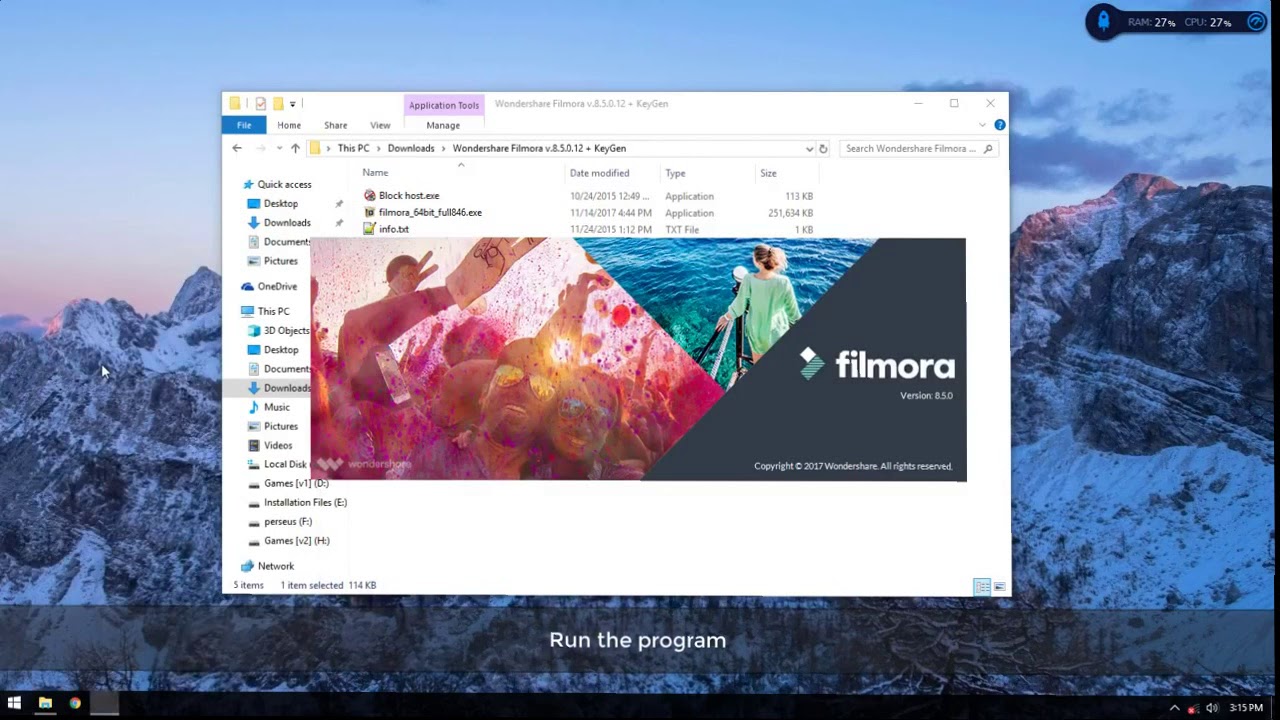Click the Back navigation arrow

point(237,148)
